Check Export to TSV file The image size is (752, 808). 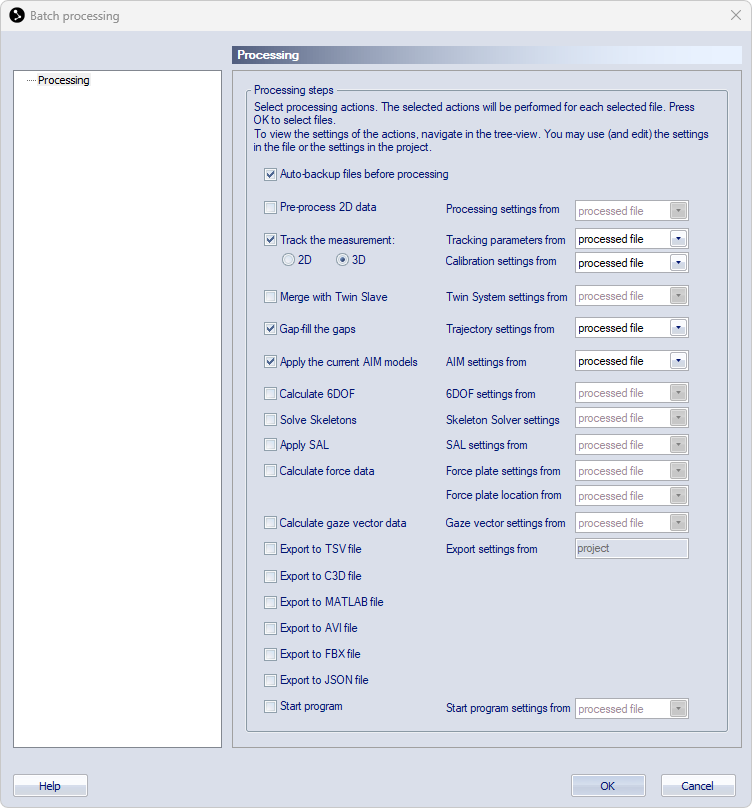pos(270,549)
